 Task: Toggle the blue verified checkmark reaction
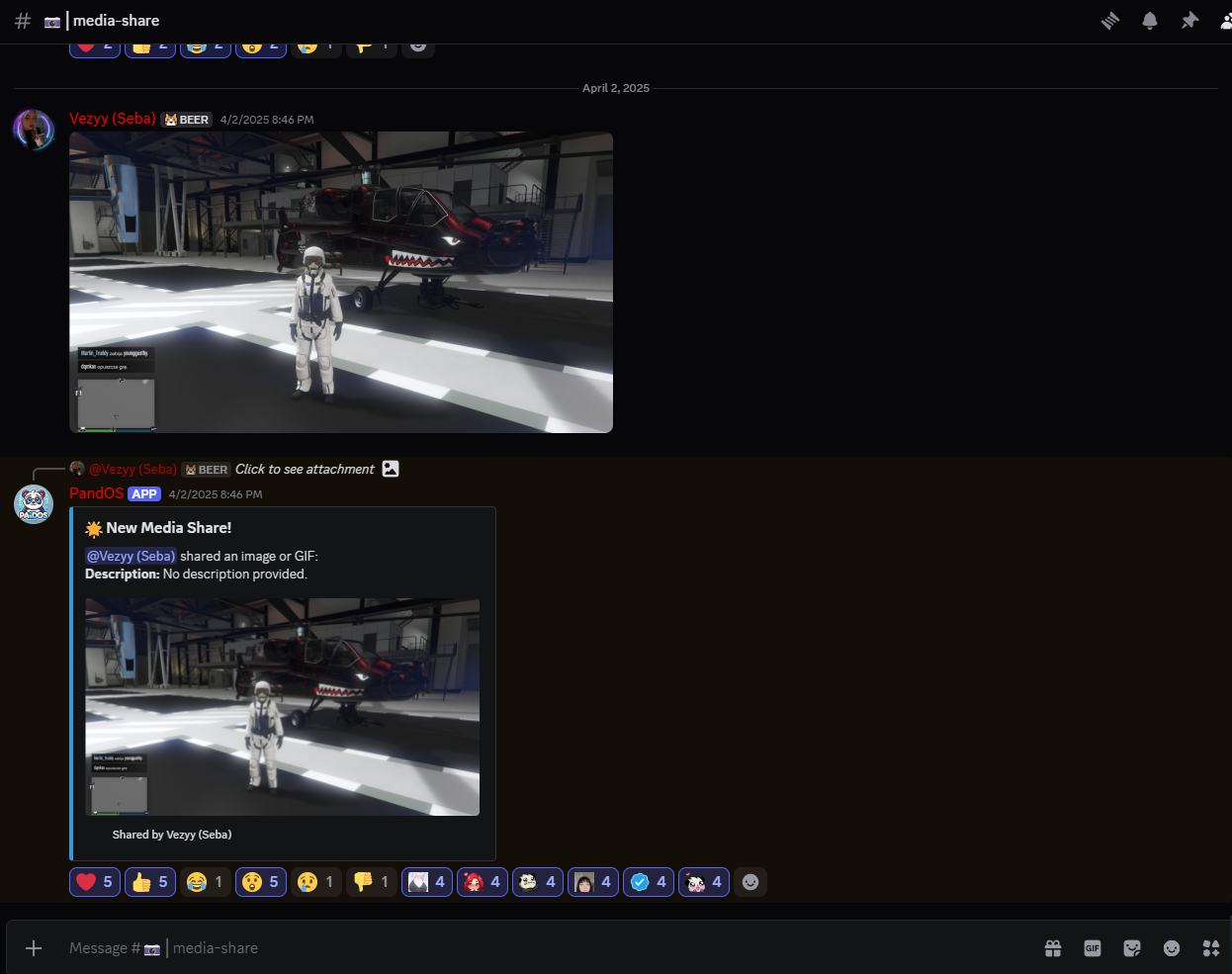649,882
